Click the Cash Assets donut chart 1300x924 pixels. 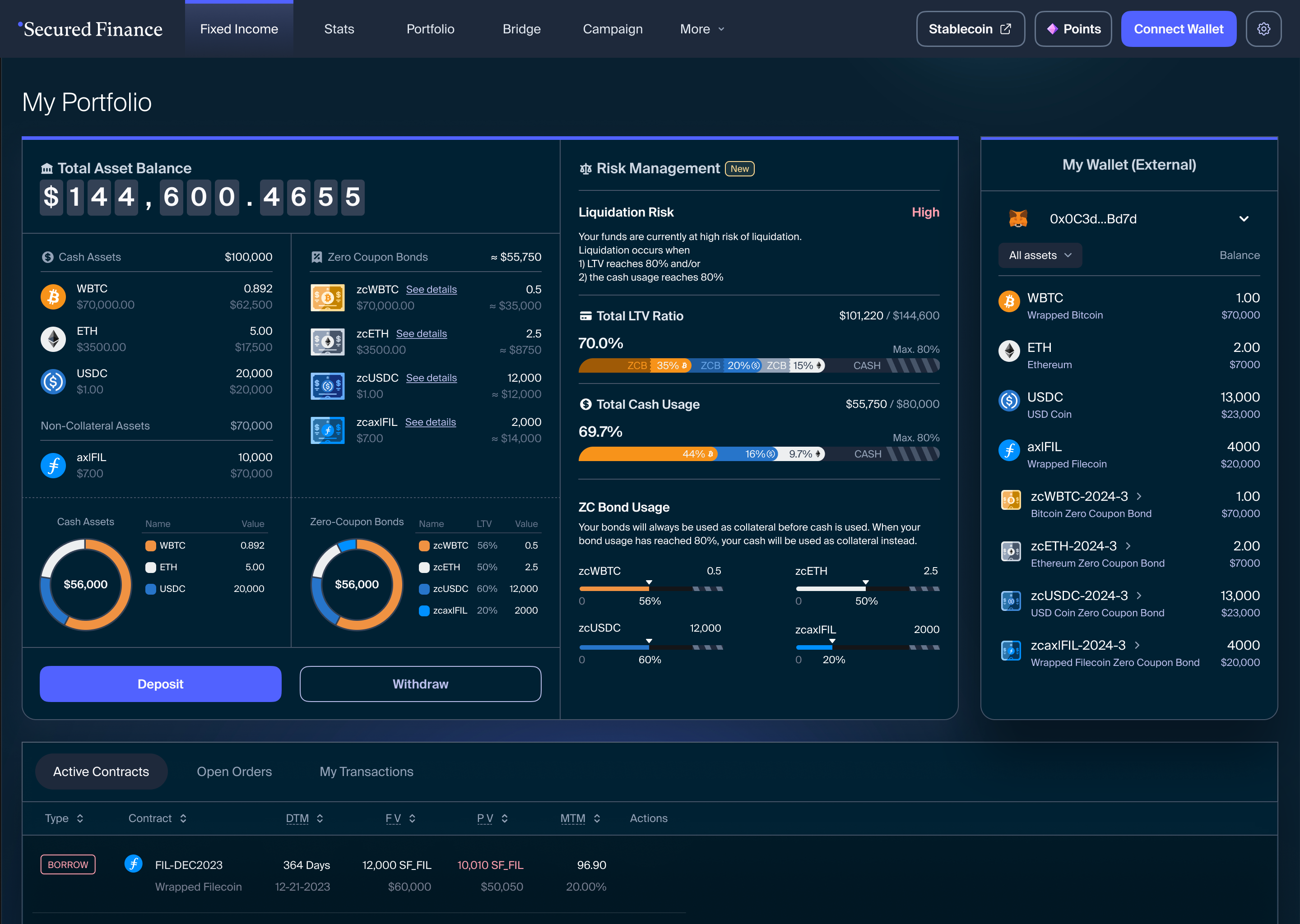(x=85, y=584)
